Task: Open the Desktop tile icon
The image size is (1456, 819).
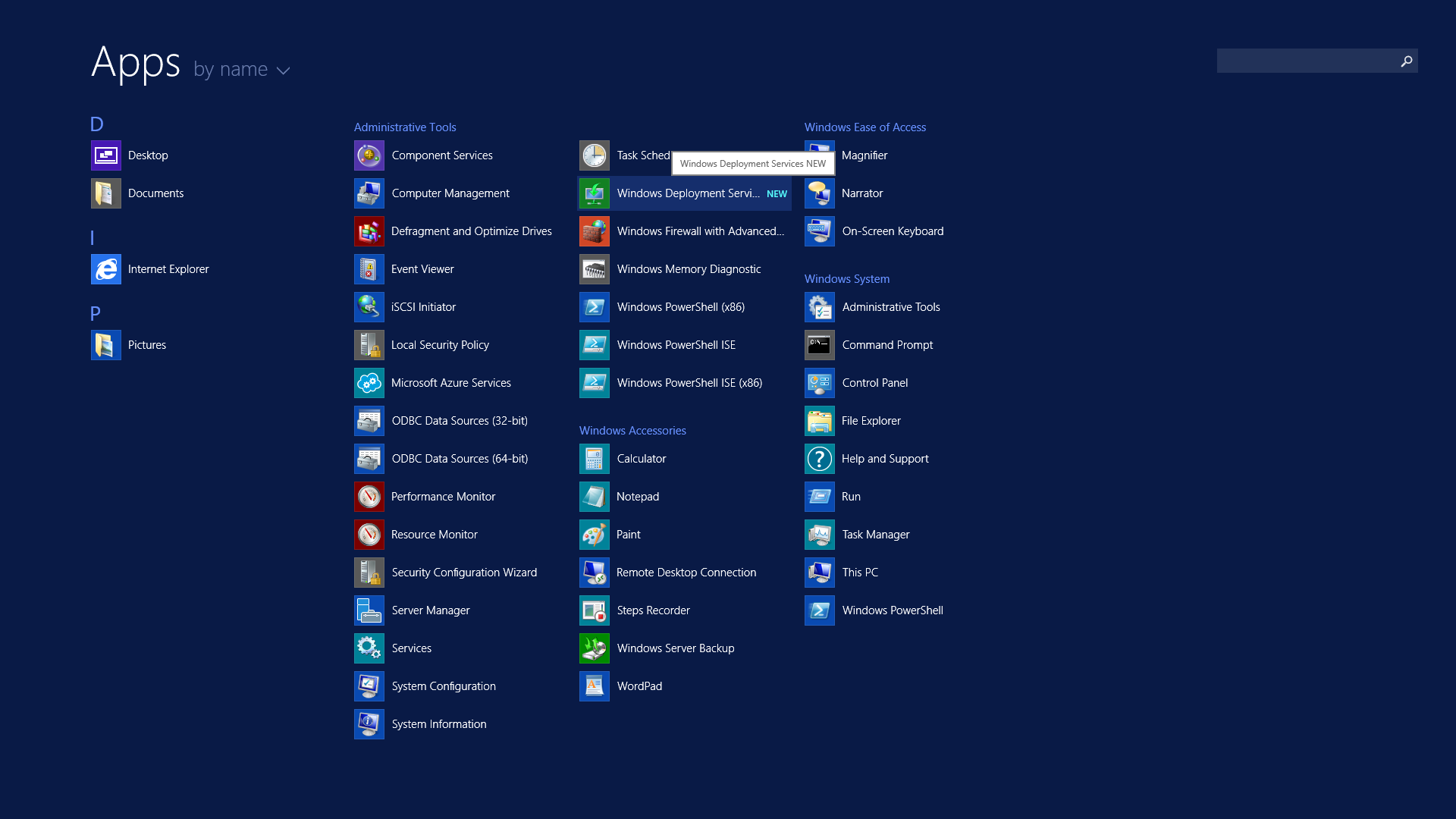Action: click(106, 155)
